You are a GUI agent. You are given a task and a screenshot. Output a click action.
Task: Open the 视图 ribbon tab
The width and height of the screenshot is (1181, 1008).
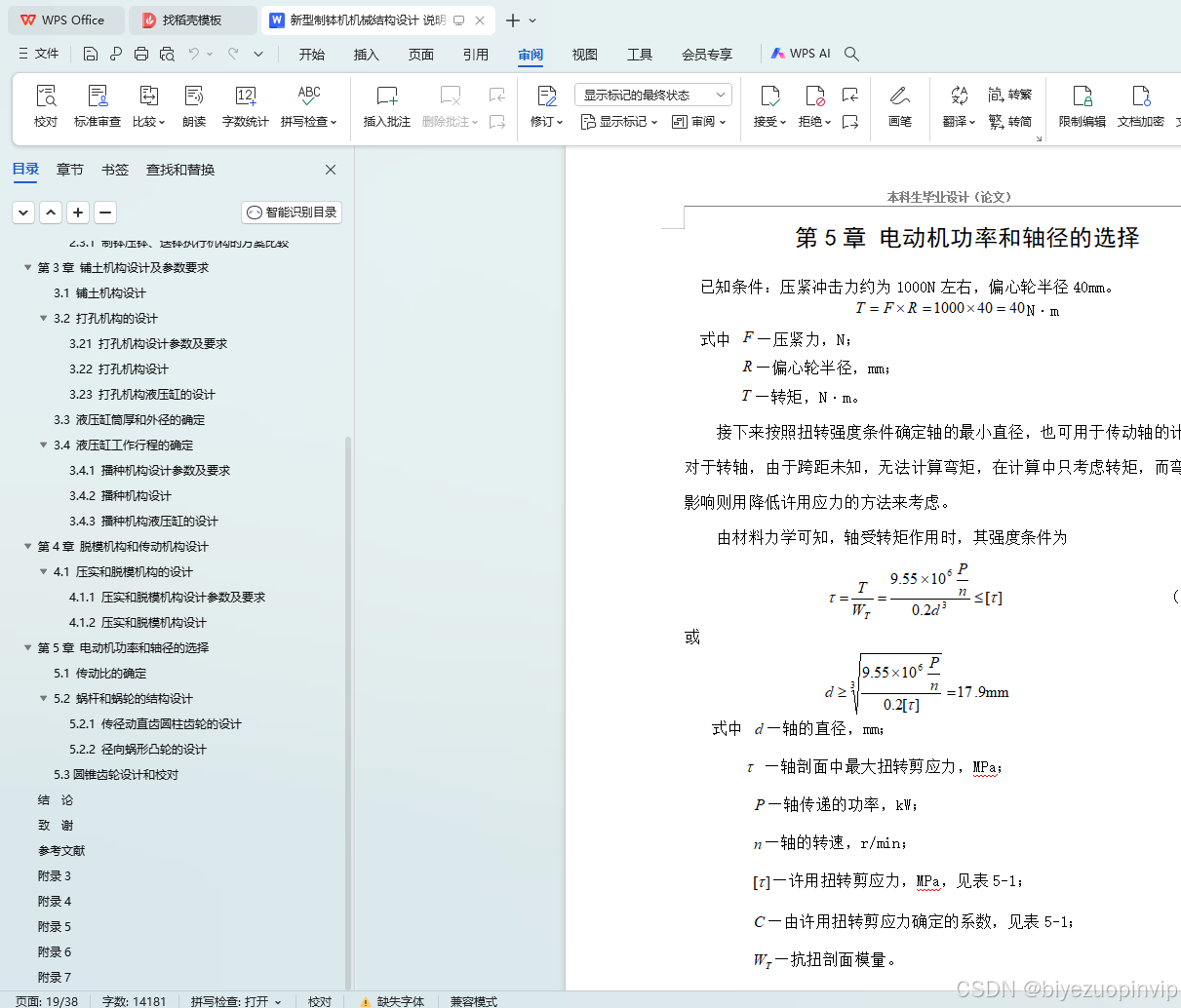click(585, 55)
